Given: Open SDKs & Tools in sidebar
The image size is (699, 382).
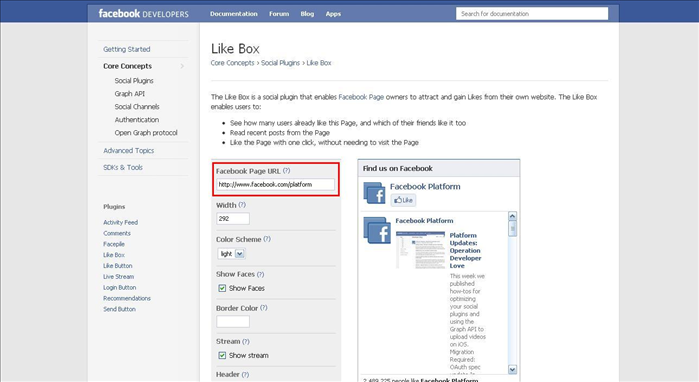Looking at the screenshot, I should click(123, 168).
